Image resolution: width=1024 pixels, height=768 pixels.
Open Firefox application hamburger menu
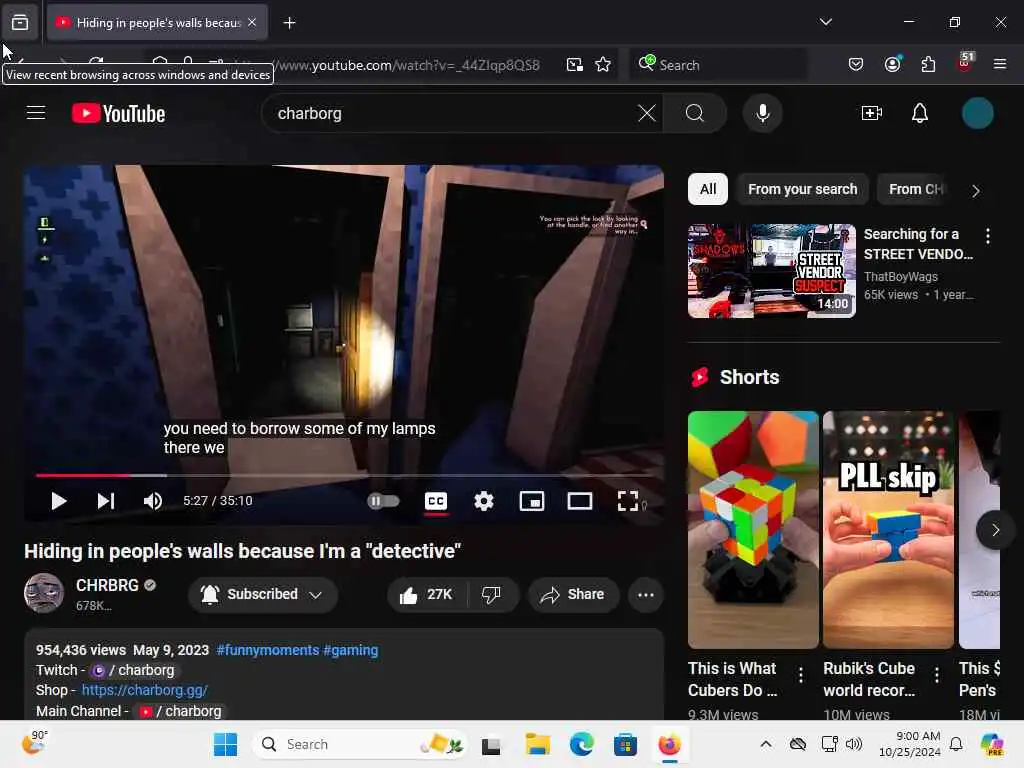pyautogui.click(x=999, y=64)
